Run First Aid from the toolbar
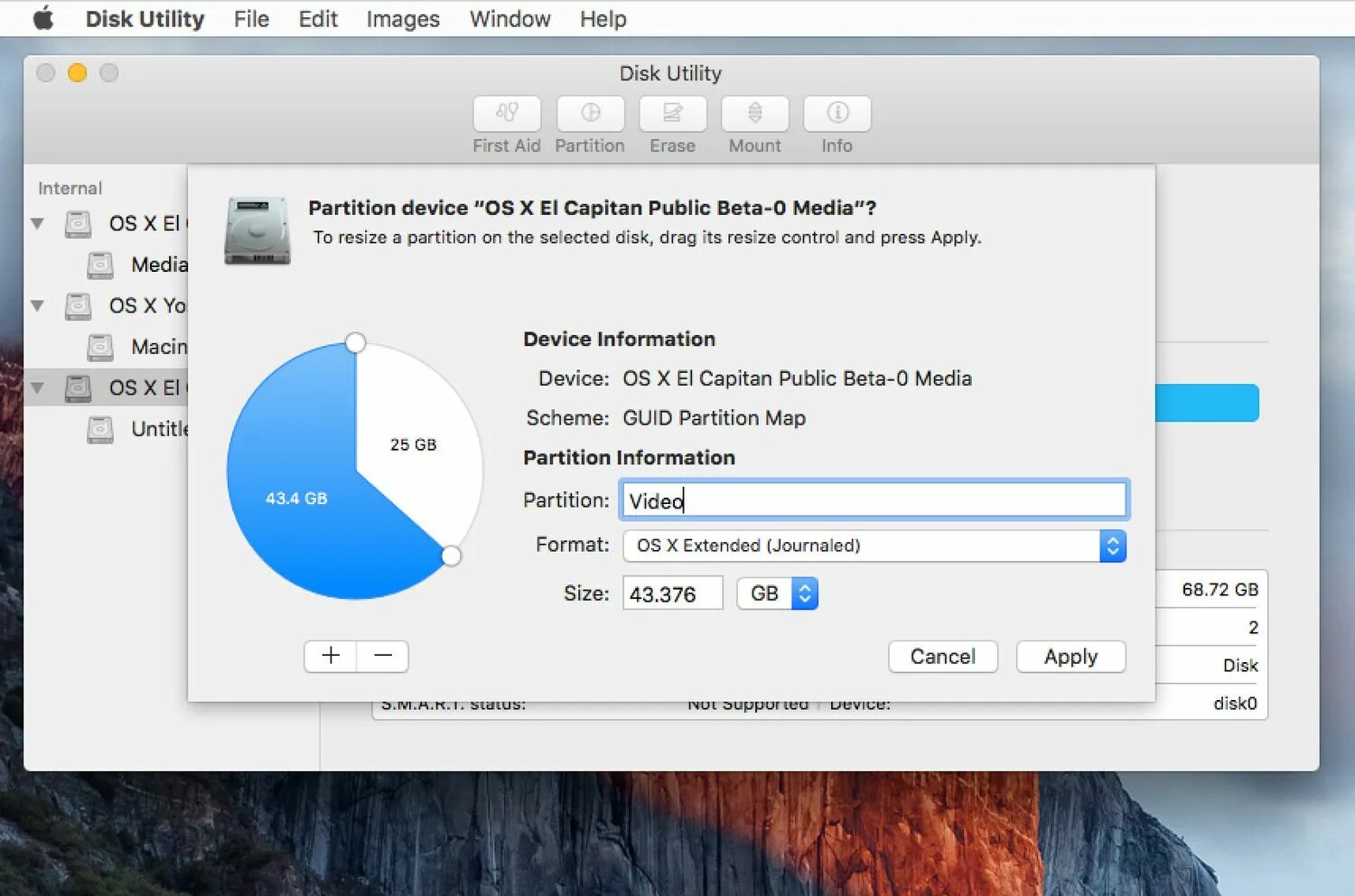 506,122
